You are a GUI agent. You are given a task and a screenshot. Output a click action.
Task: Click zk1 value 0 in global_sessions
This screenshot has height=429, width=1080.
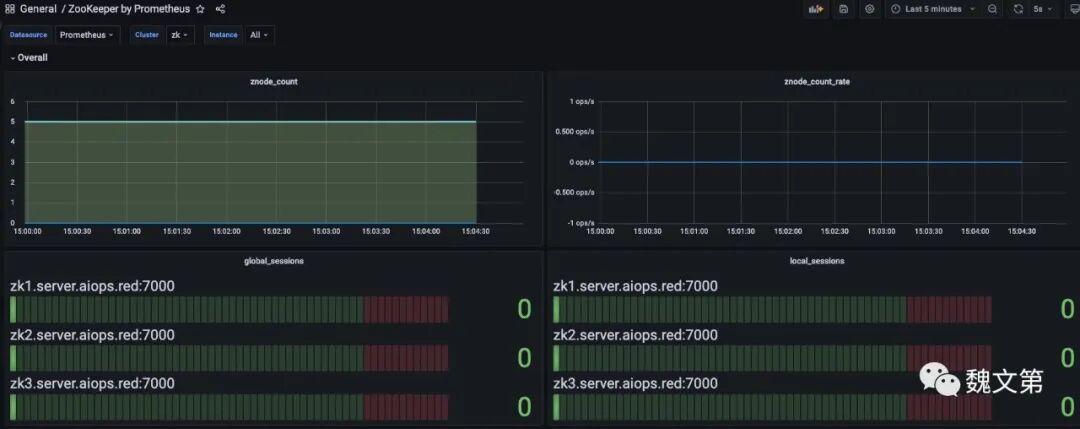click(x=524, y=310)
